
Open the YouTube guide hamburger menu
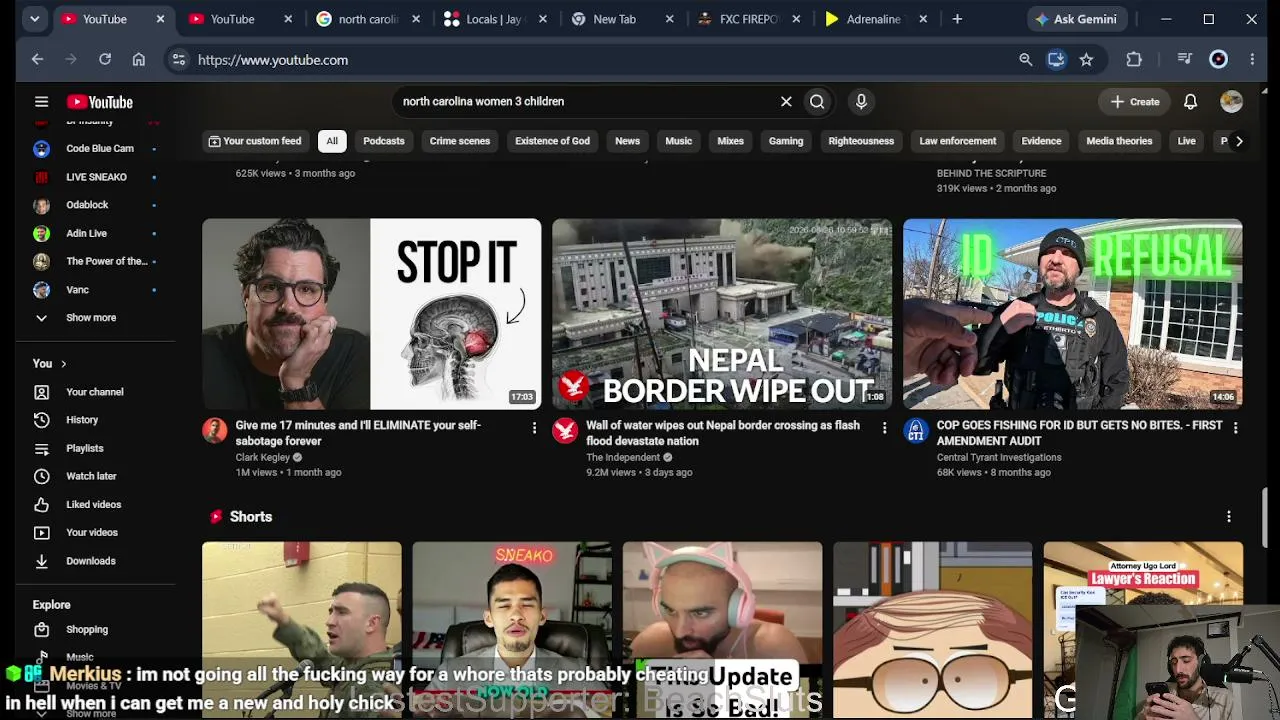click(41, 101)
